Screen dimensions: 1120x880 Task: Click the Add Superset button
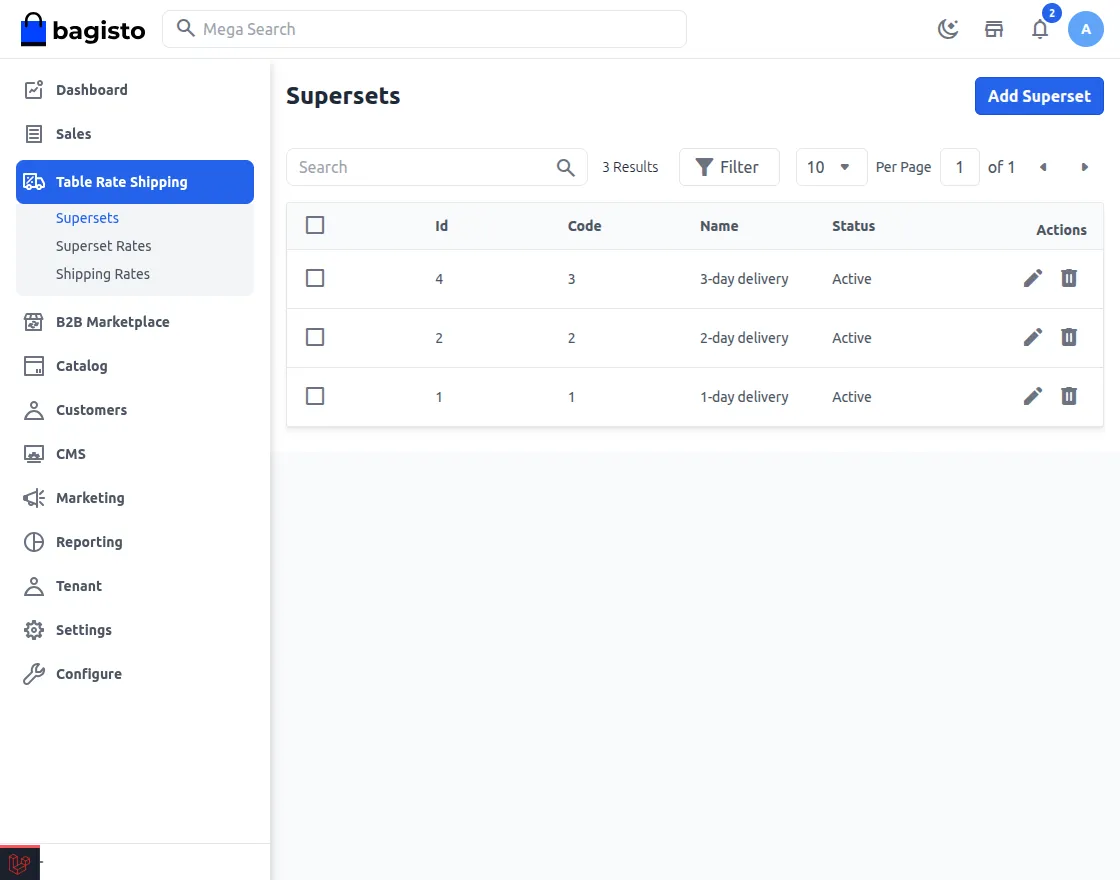1039,96
